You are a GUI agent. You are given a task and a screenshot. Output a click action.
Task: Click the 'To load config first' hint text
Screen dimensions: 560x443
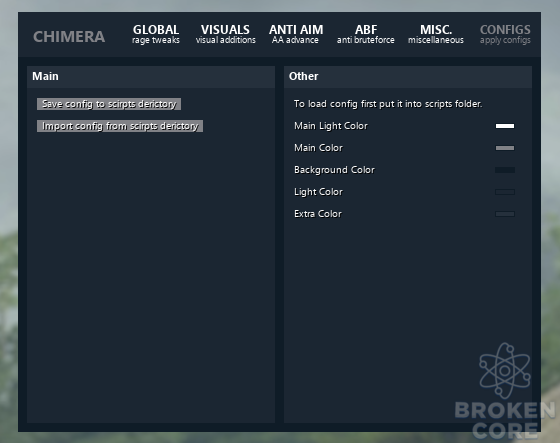click(388, 104)
